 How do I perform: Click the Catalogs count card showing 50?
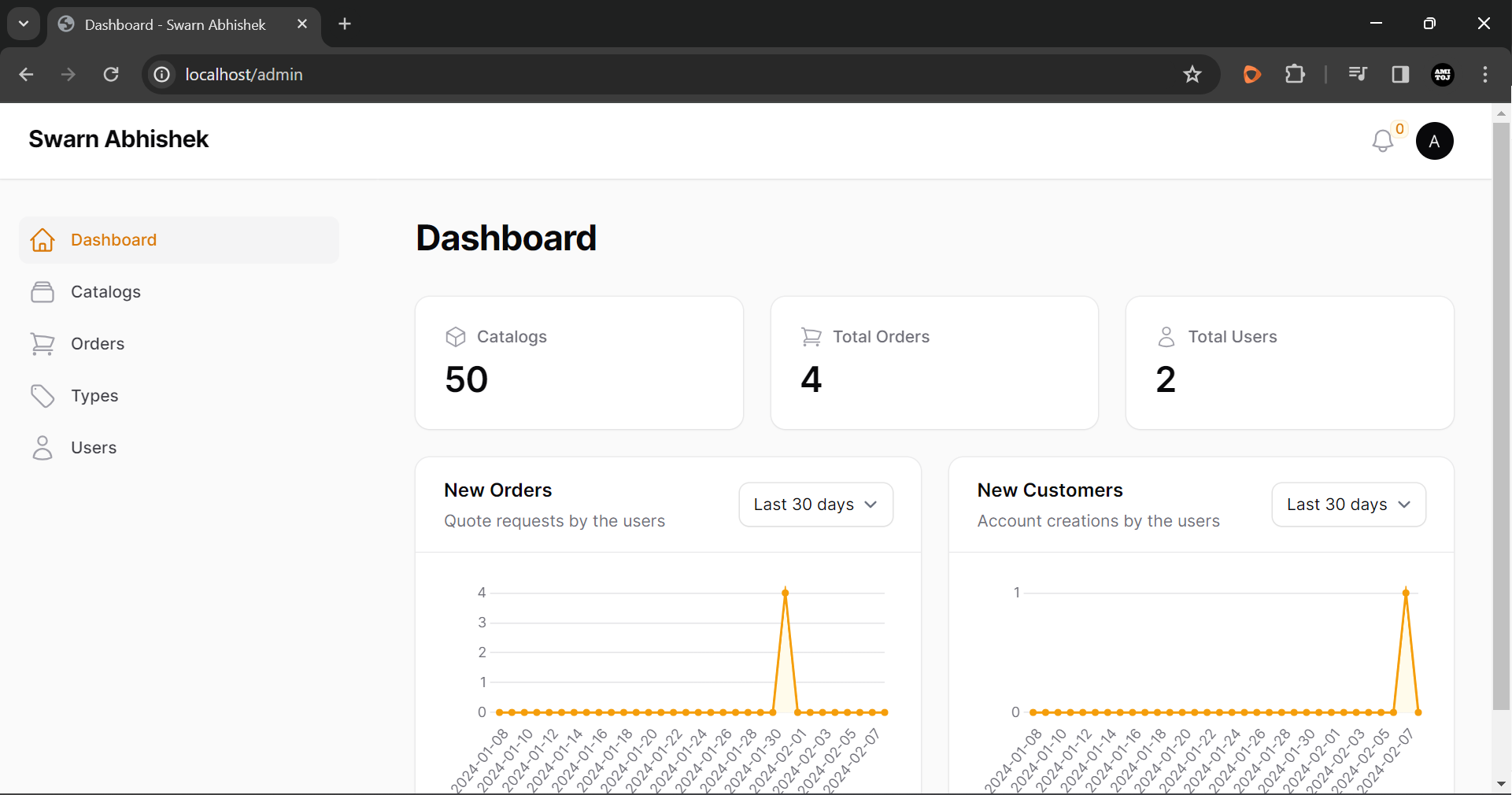tap(579, 363)
